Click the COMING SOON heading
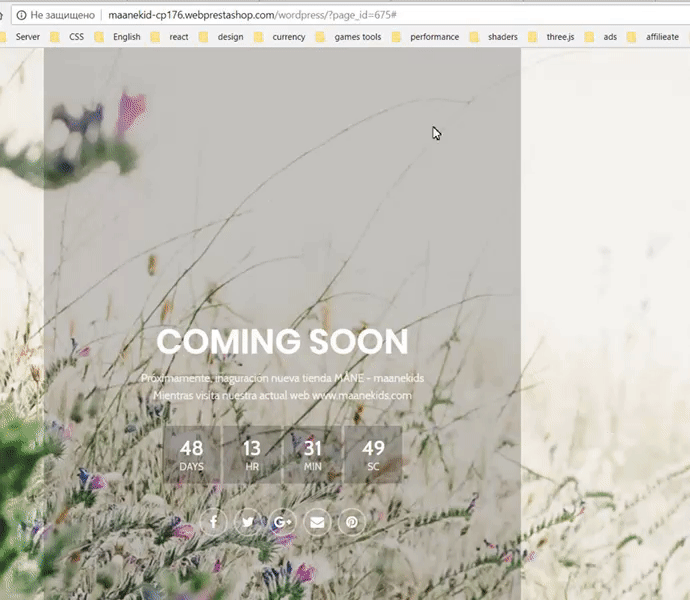Screen dimensions: 690x600 pos(283,342)
